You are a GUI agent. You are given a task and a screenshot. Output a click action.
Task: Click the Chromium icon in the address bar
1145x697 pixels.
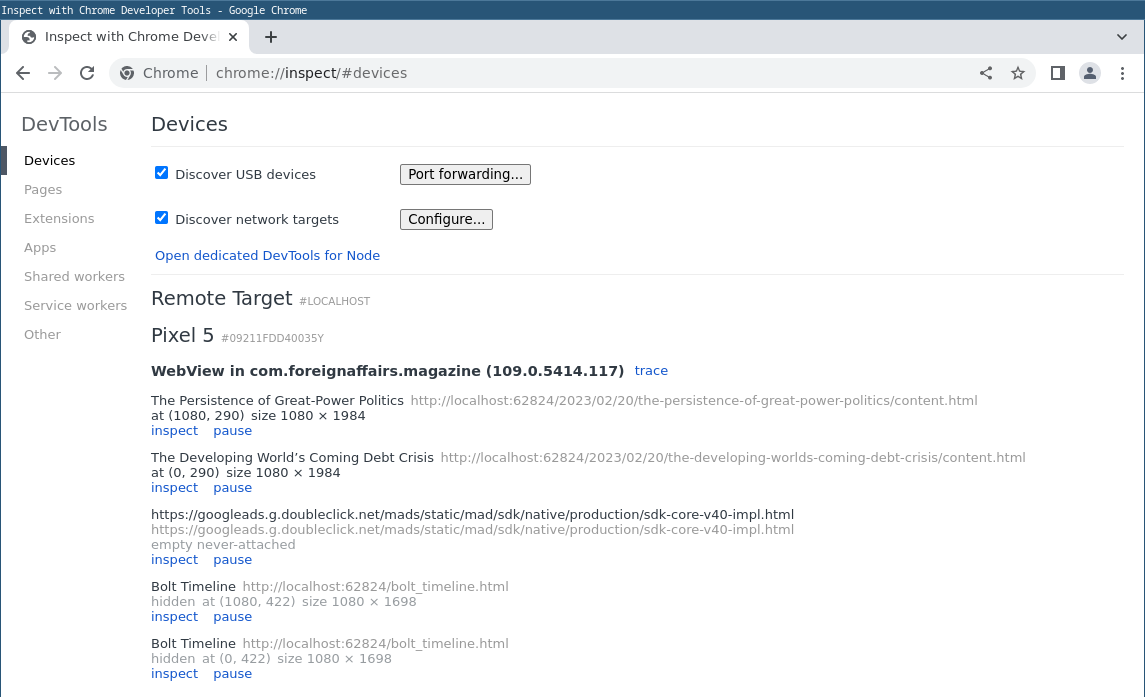126,72
